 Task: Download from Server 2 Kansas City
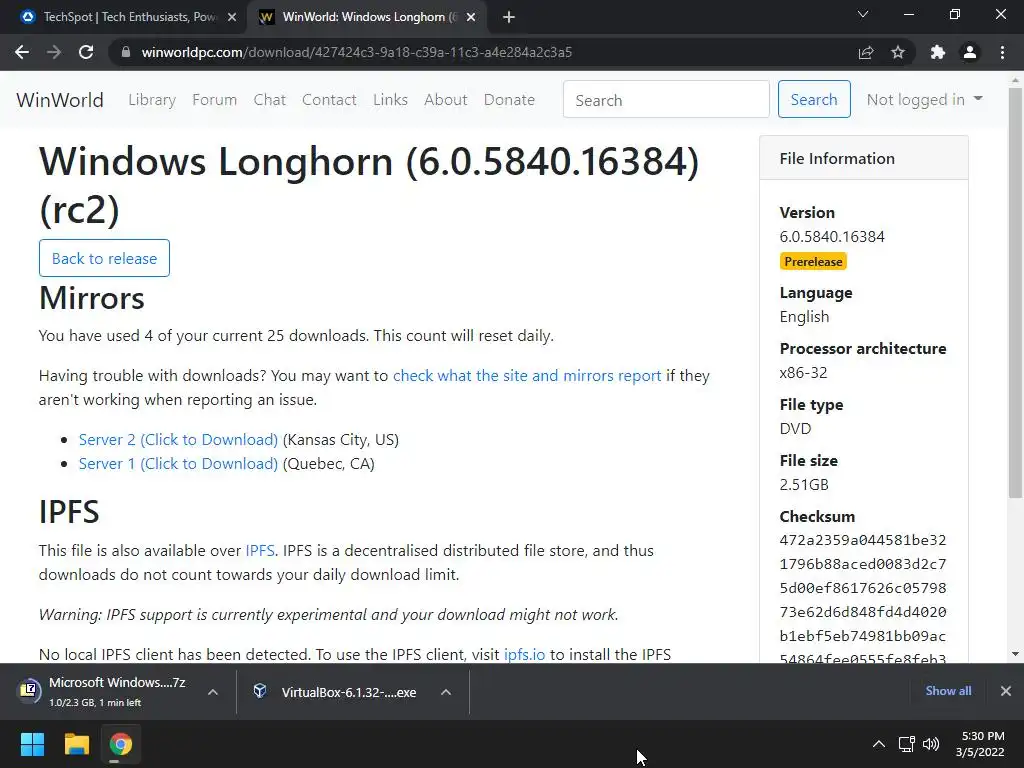[x=178, y=440]
